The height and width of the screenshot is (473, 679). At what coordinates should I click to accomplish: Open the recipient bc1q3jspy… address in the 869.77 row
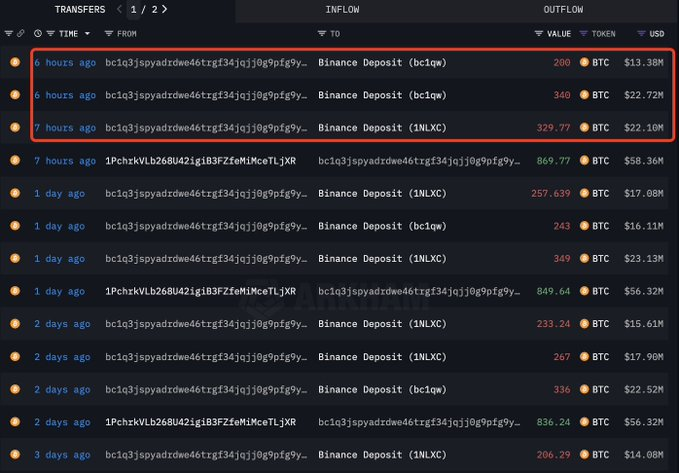pyautogui.click(x=419, y=161)
